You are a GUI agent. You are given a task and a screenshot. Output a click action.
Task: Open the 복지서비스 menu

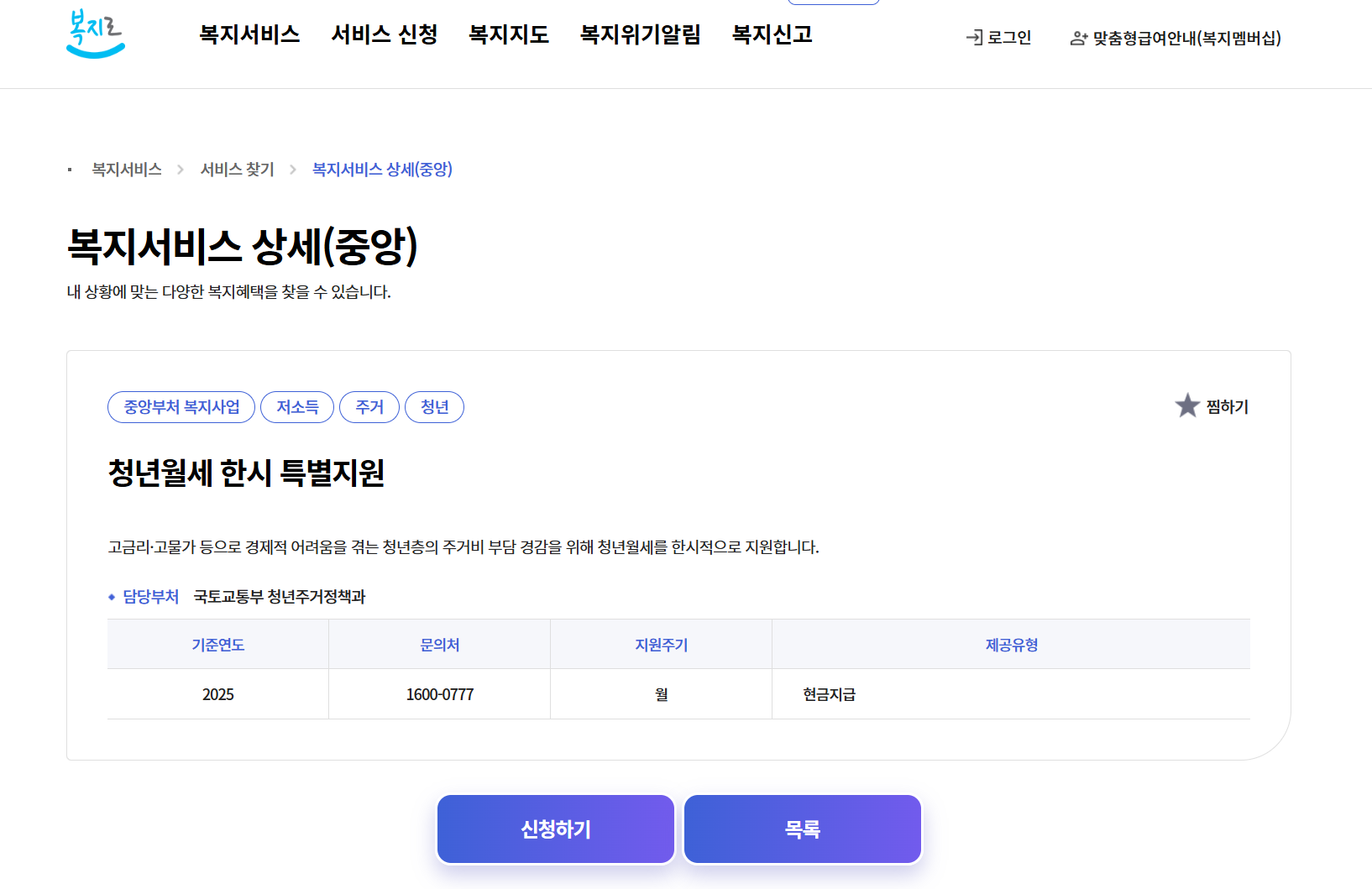(249, 35)
